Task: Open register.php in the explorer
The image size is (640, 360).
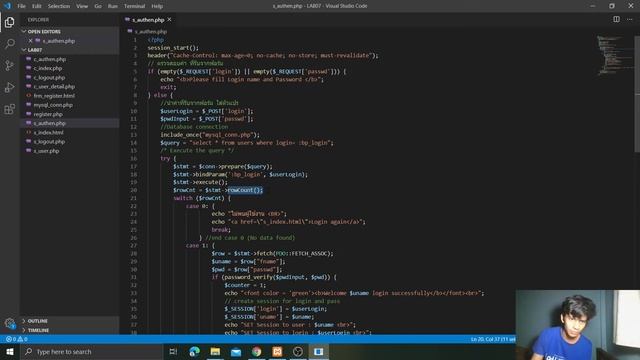Action: tap(48, 114)
